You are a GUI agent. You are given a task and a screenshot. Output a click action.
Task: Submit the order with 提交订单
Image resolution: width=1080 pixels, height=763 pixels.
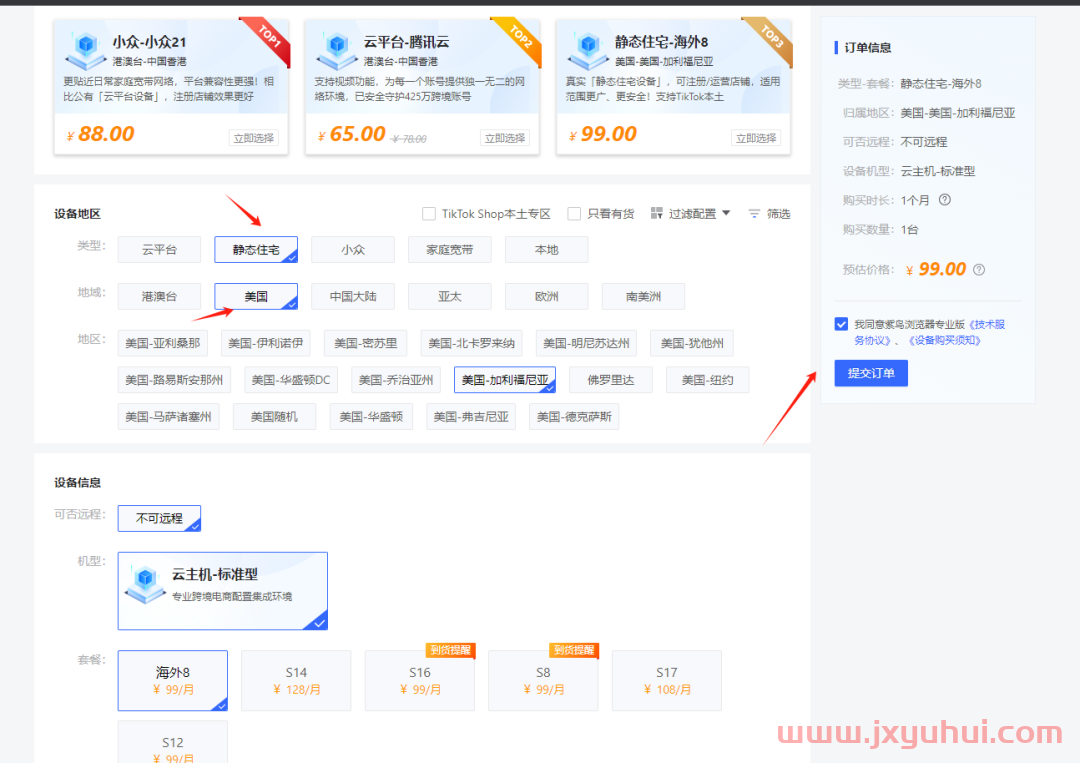pos(871,373)
